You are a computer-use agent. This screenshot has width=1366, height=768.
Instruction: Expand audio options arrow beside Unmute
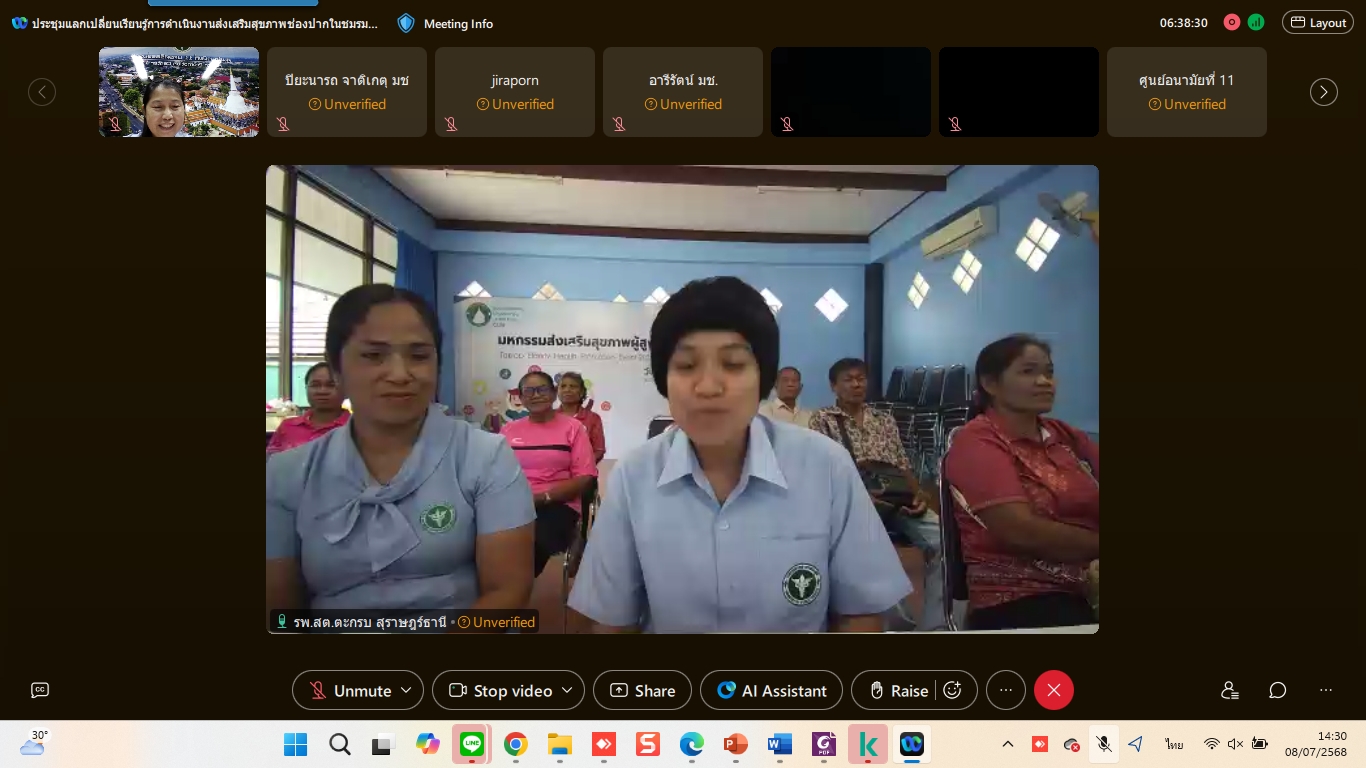click(x=406, y=690)
